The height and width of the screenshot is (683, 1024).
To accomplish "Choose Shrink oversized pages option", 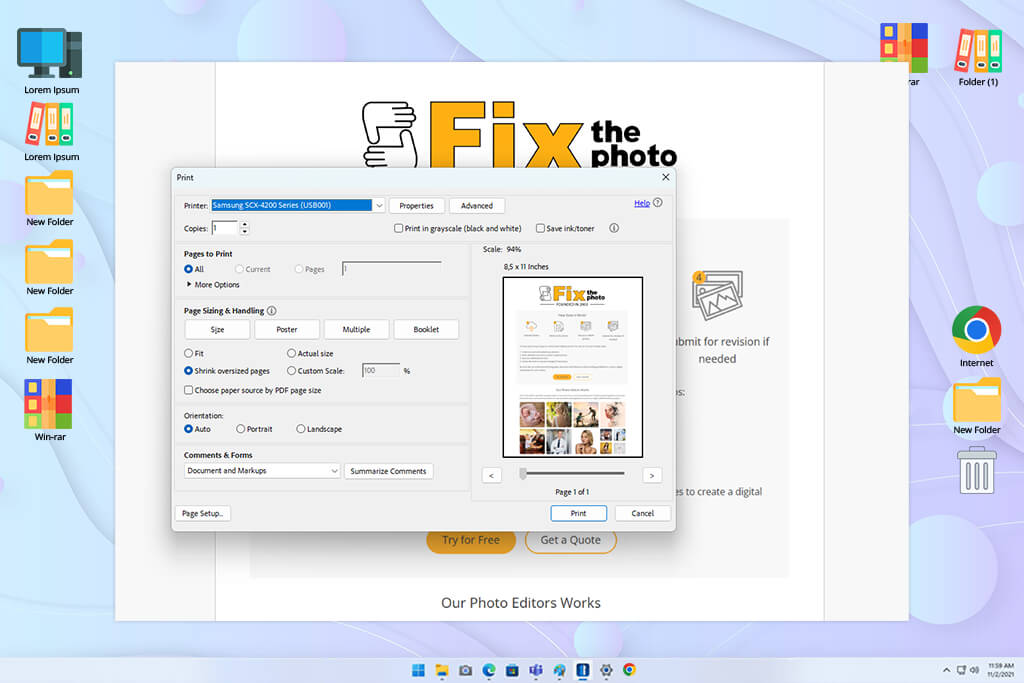I will [188, 371].
